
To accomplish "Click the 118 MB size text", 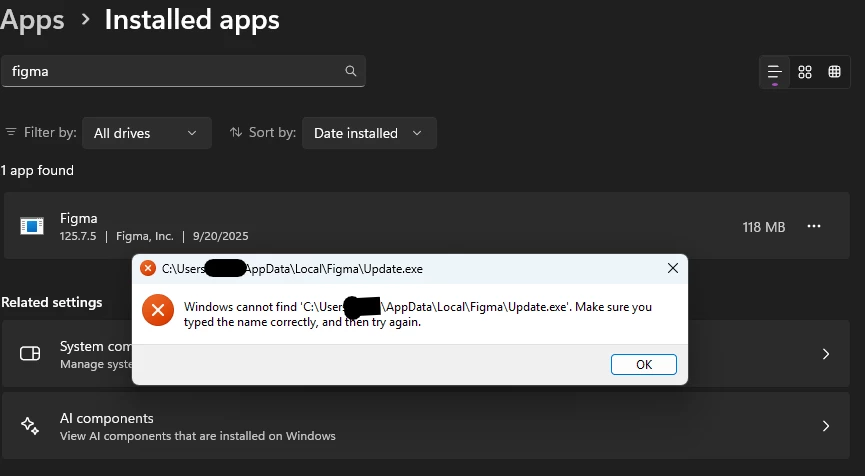I will (763, 227).
